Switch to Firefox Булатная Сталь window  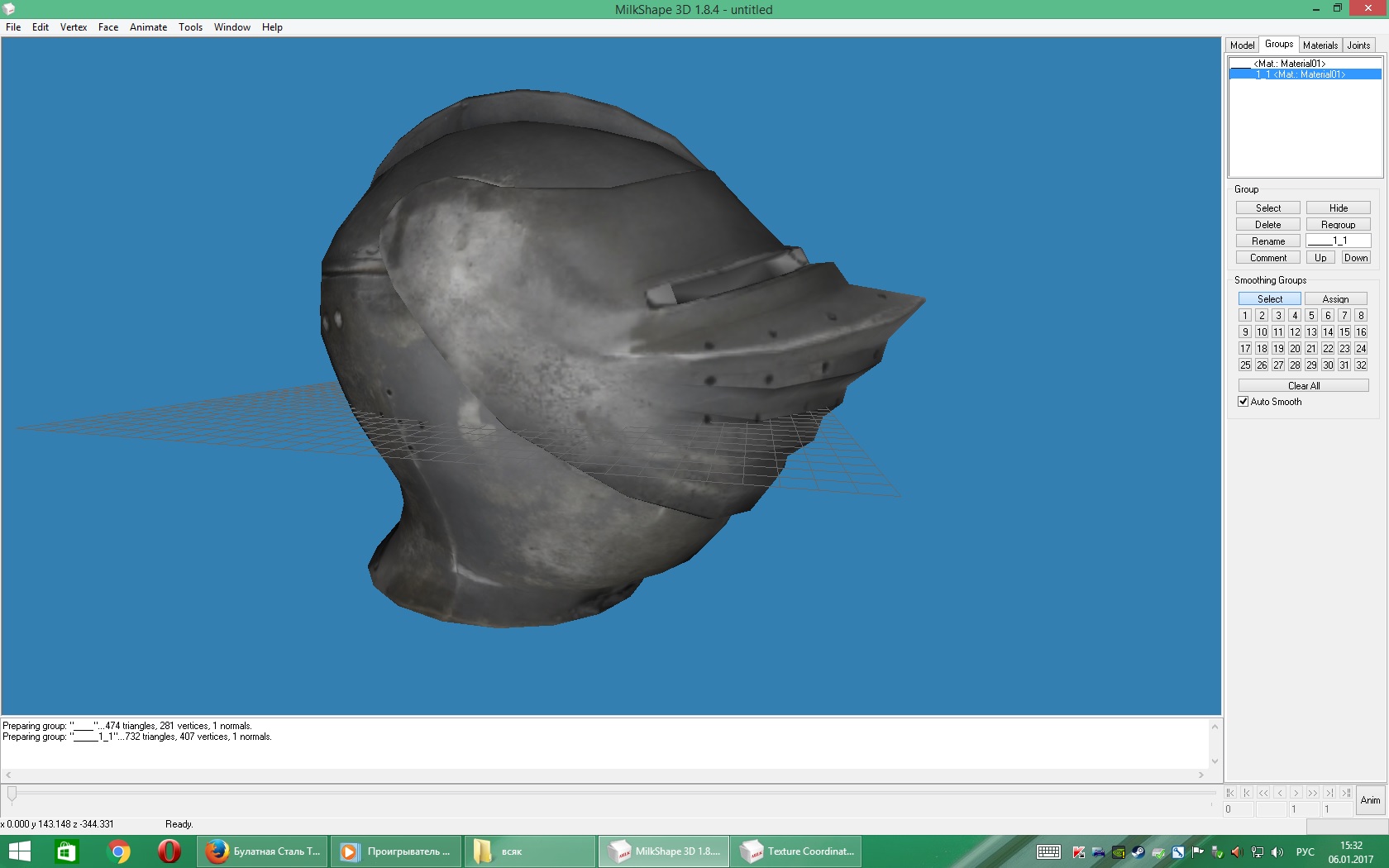click(x=263, y=851)
